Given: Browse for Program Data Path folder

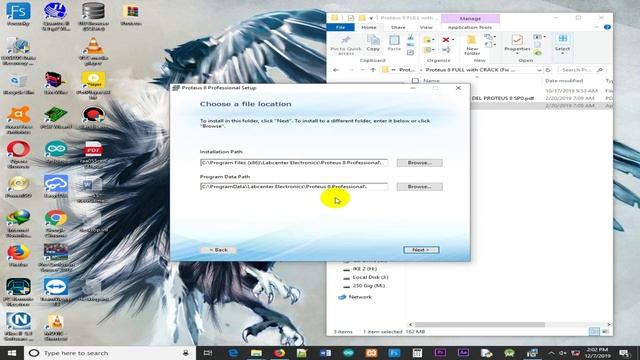Looking at the screenshot, I should 419,187.
